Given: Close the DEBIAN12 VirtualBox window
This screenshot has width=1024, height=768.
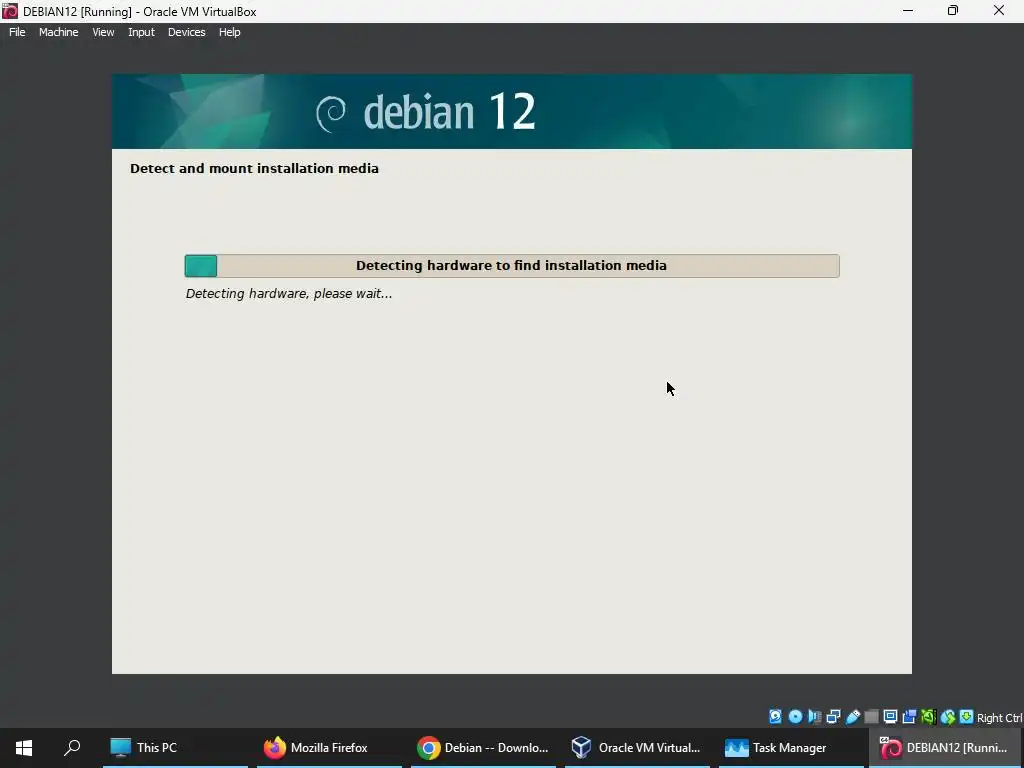Looking at the screenshot, I should point(999,10).
